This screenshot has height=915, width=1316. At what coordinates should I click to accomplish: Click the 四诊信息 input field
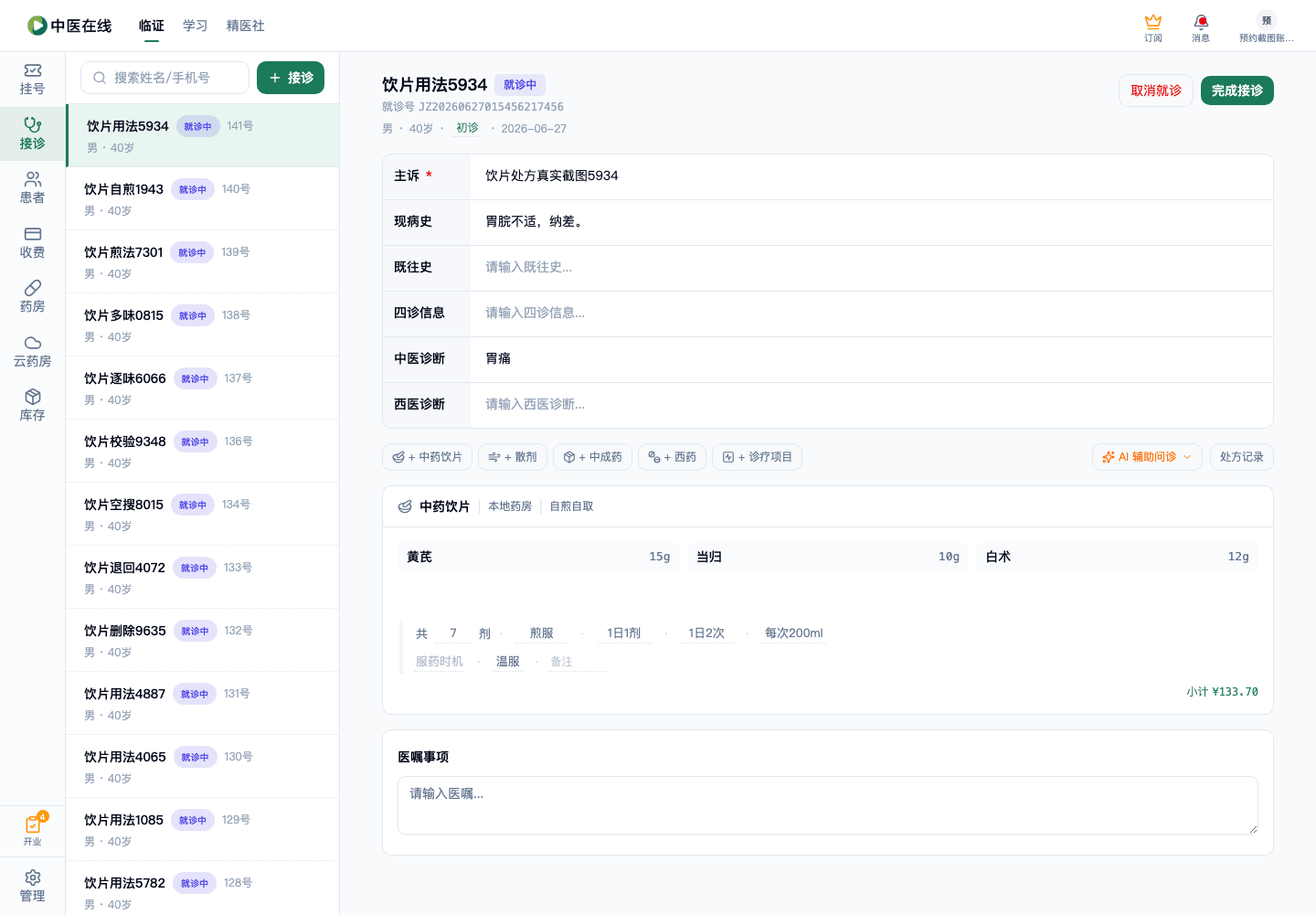point(871,313)
